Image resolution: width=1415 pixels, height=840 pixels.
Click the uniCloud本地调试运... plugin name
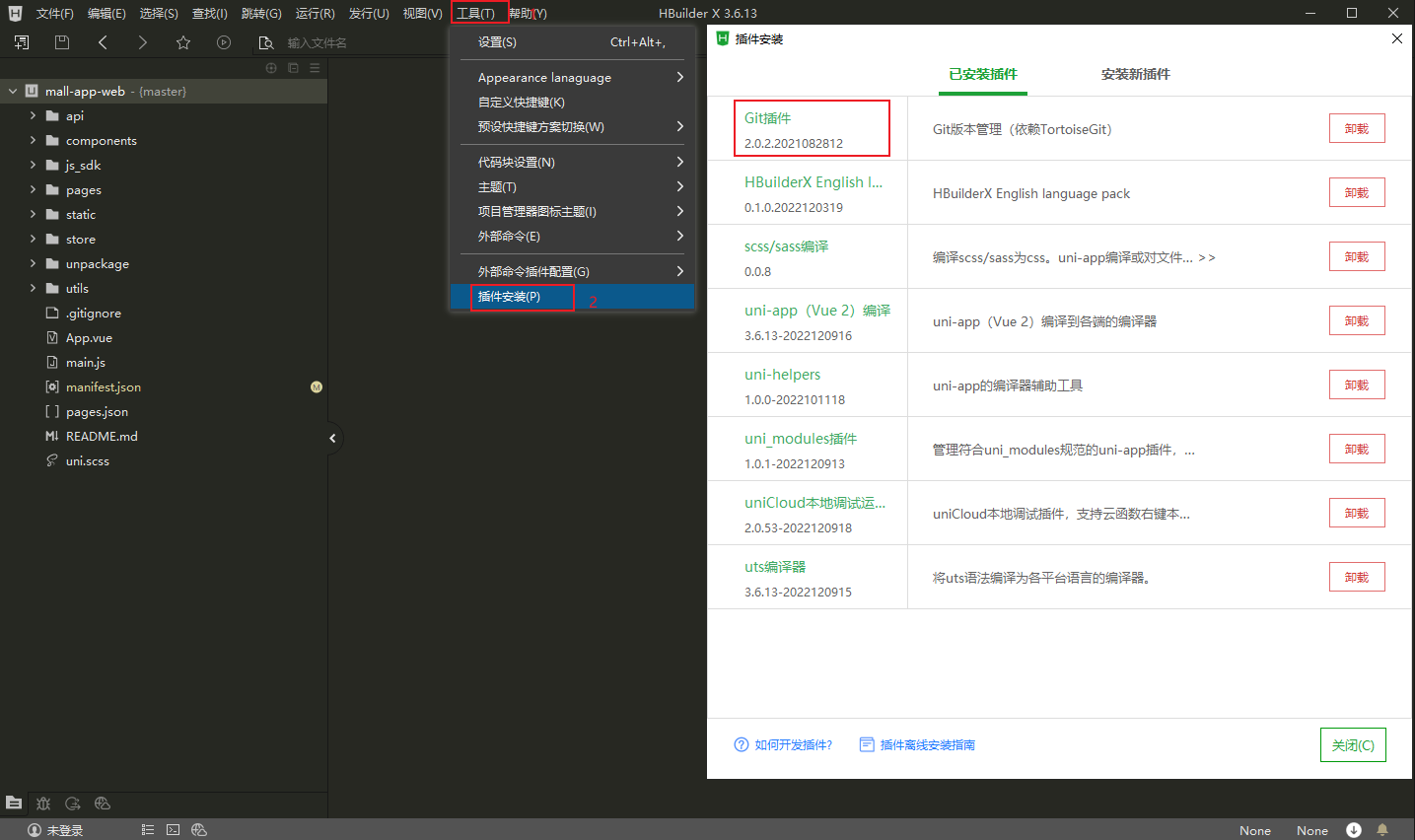click(814, 503)
